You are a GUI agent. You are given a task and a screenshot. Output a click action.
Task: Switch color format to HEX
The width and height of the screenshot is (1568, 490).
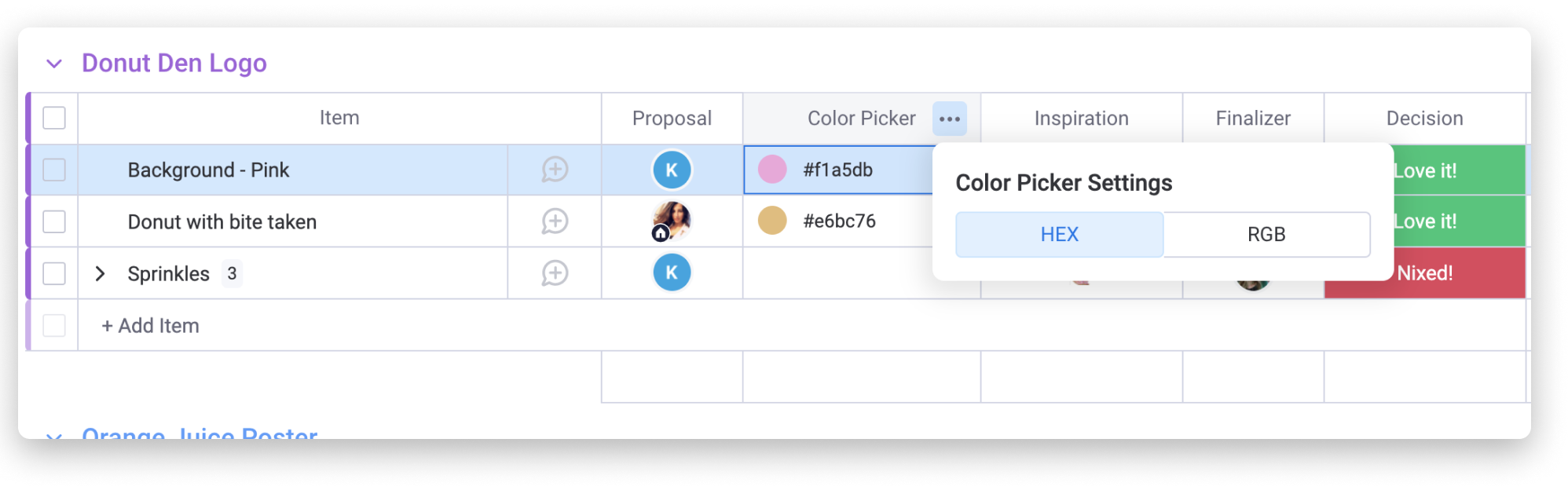tap(1059, 234)
